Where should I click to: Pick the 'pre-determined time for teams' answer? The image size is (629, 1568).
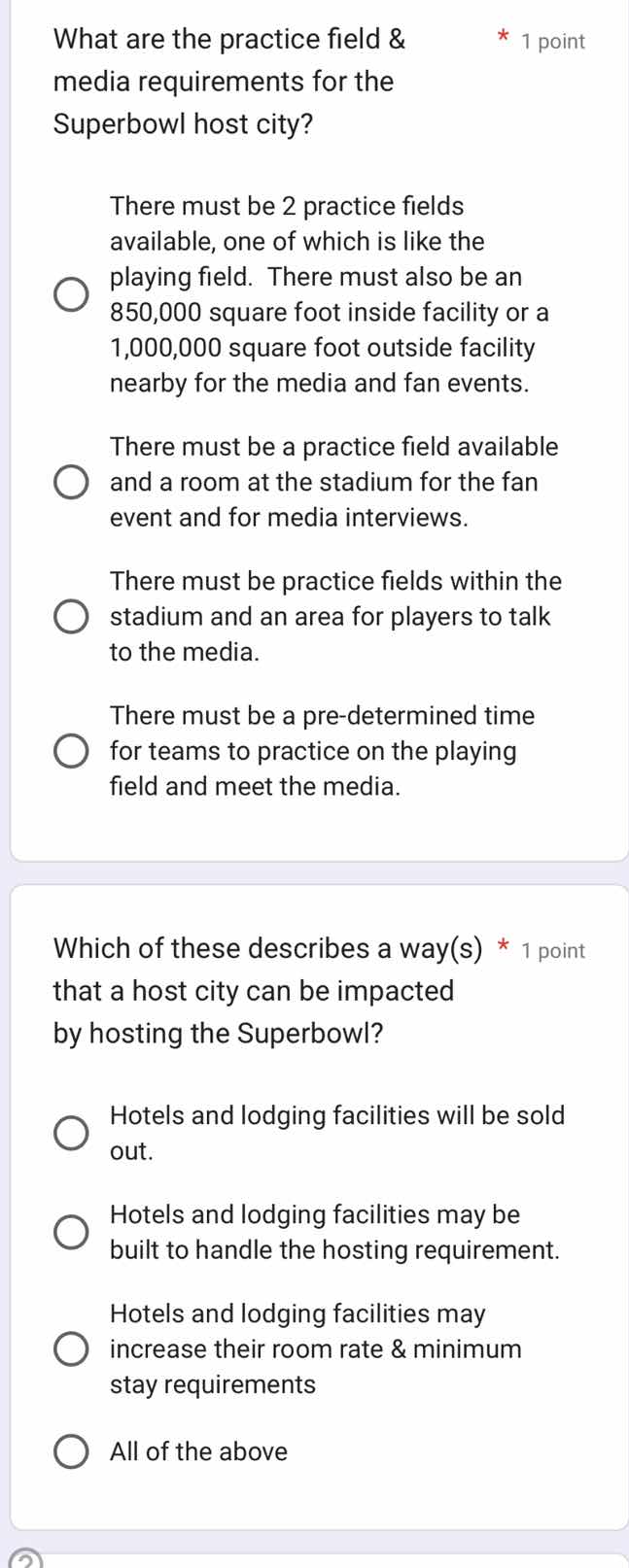coord(69,750)
